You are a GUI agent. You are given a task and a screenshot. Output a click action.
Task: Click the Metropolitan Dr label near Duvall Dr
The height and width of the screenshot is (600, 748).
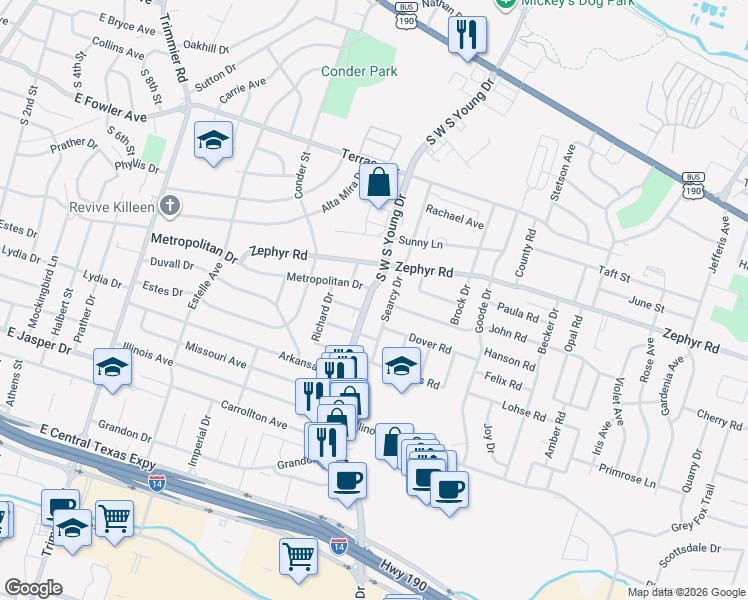pyautogui.click(x=194, y=248)
